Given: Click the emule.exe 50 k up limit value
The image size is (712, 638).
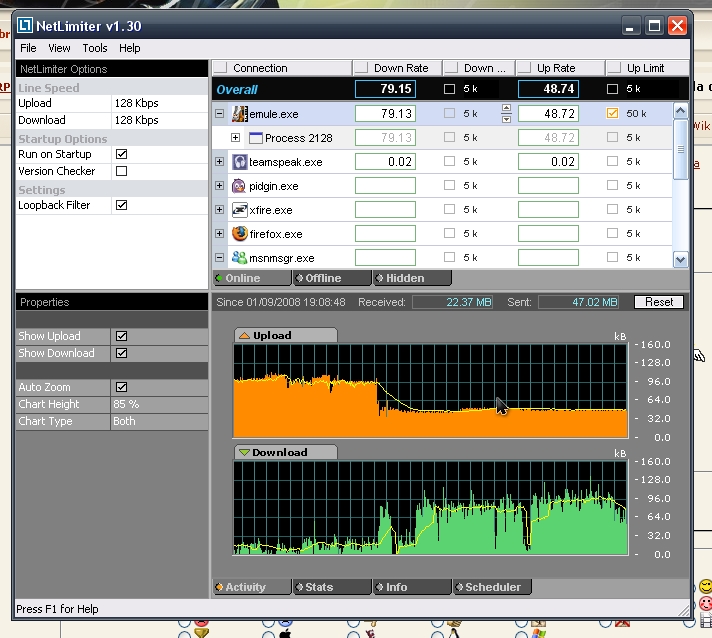Looking at the screenshot, I should pos(636,114).
